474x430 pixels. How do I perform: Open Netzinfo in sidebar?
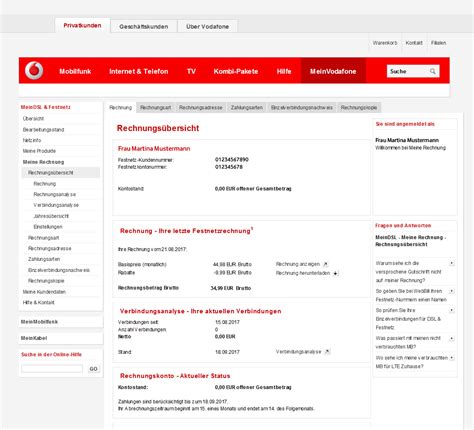(x=32, y=140)
